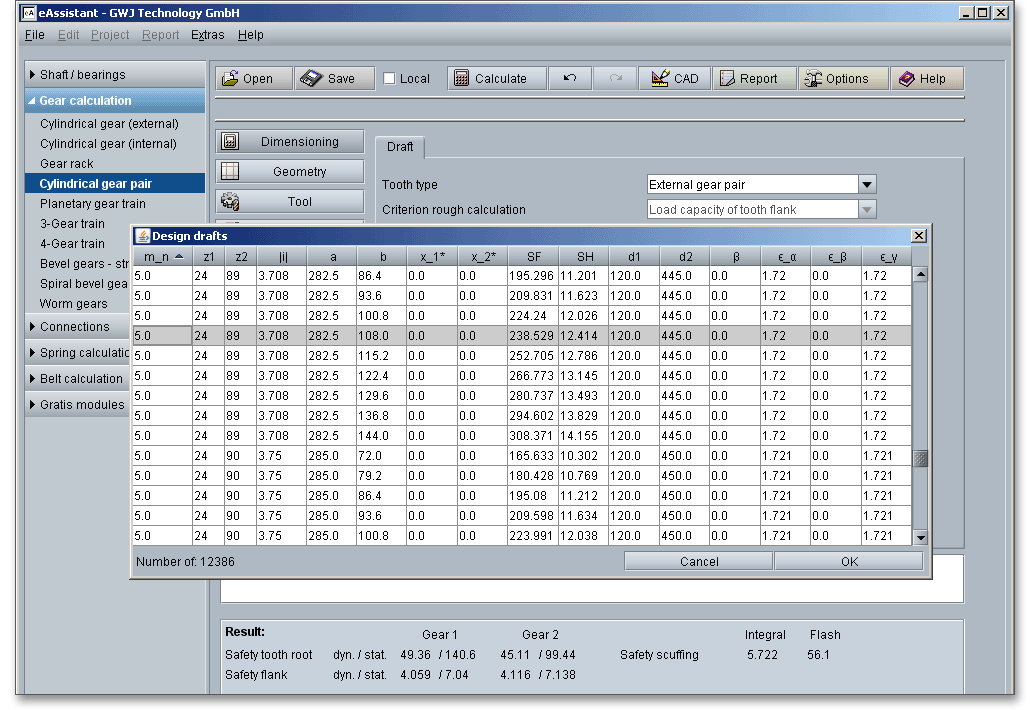Cancel the Design drafts dialog

point(698,562)
